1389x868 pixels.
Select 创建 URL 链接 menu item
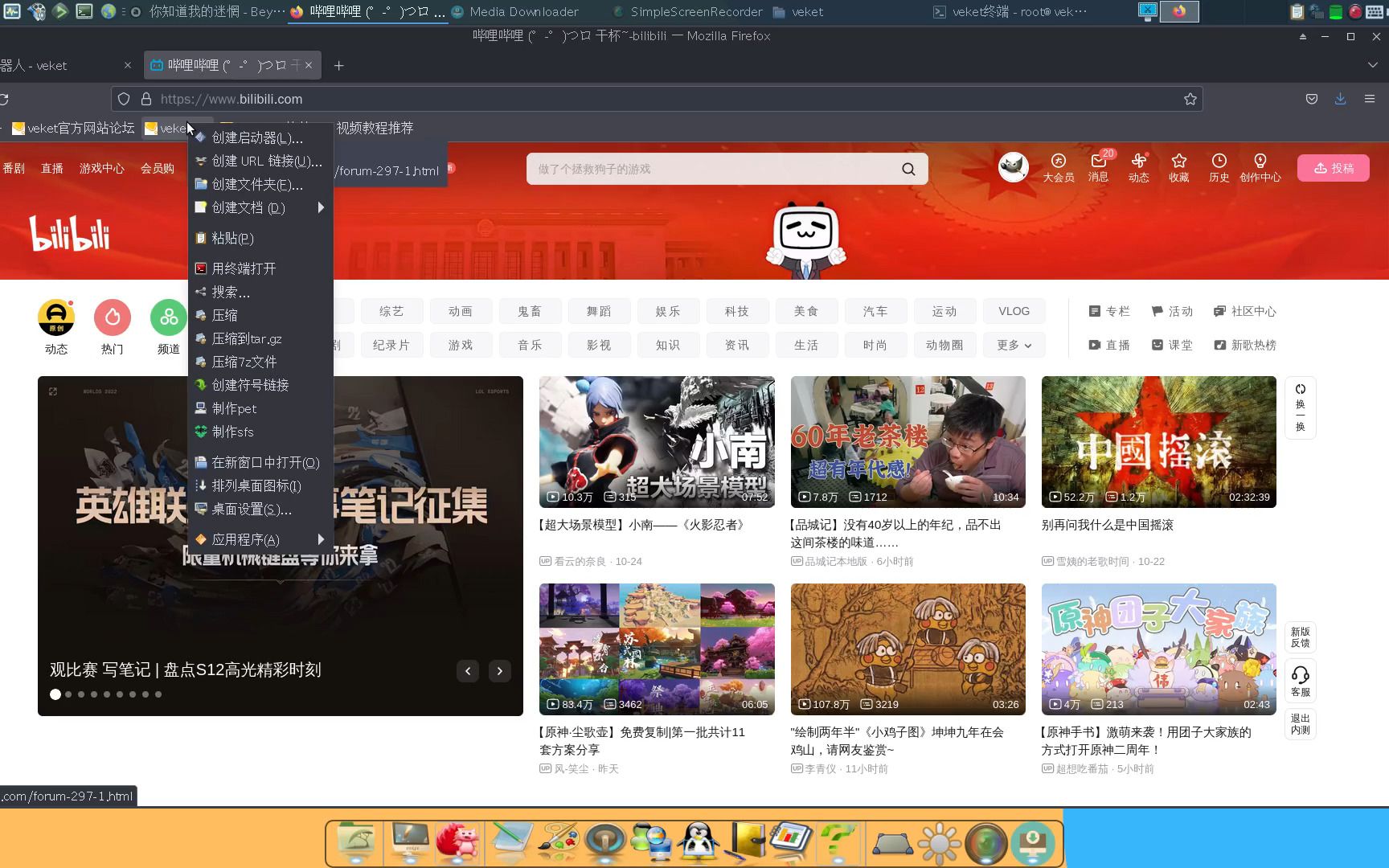click(x=260, y=161)
